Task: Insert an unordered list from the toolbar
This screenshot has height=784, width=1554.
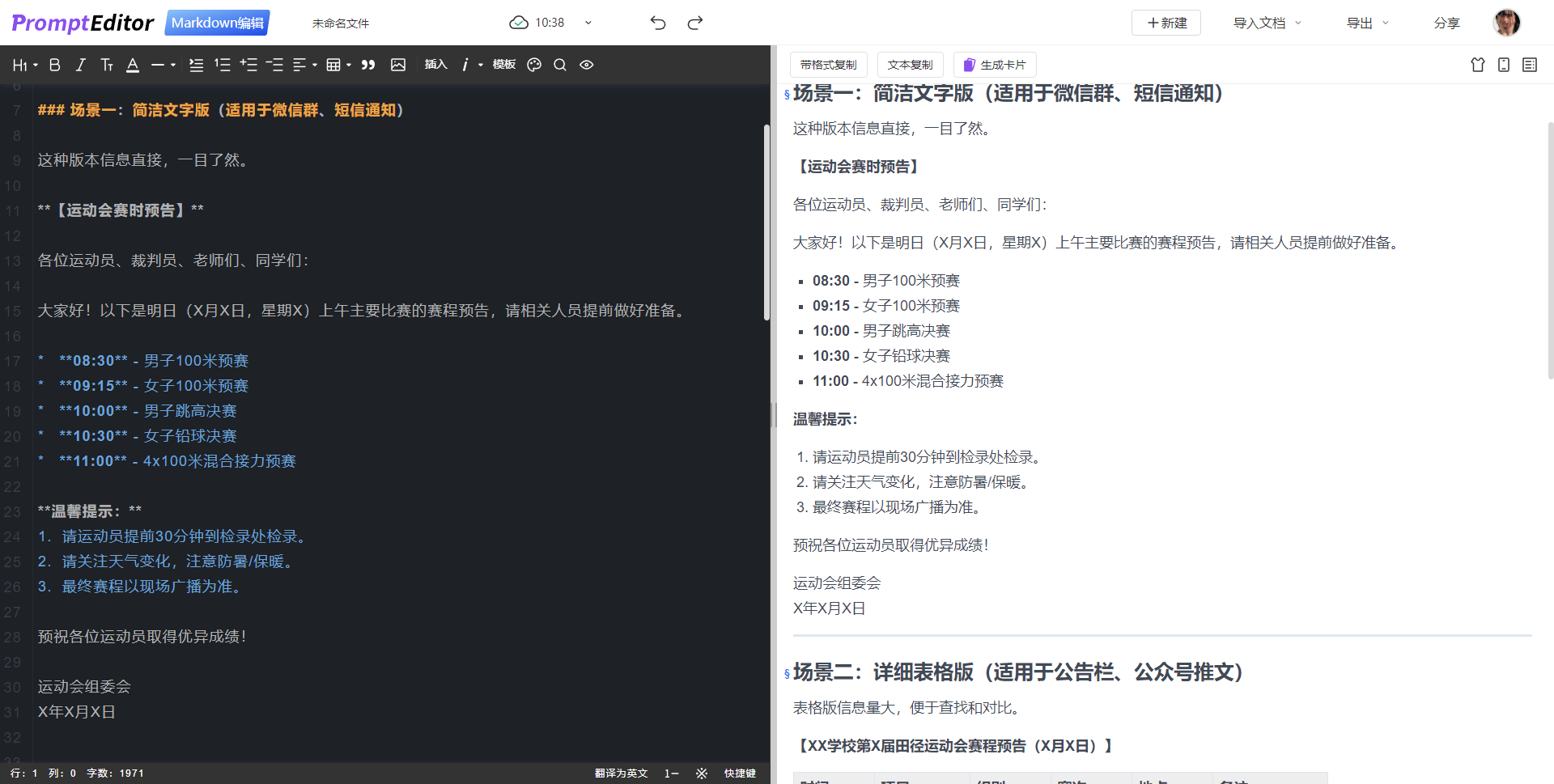Action: pos(196,65)
